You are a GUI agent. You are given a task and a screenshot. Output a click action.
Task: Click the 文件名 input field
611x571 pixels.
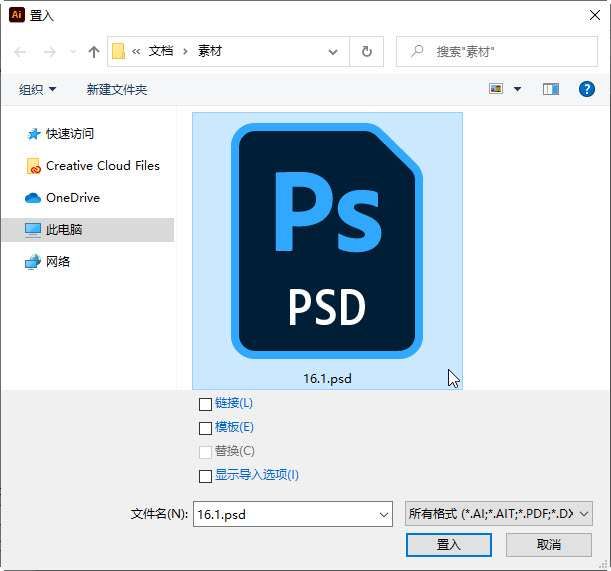point(293,514)
